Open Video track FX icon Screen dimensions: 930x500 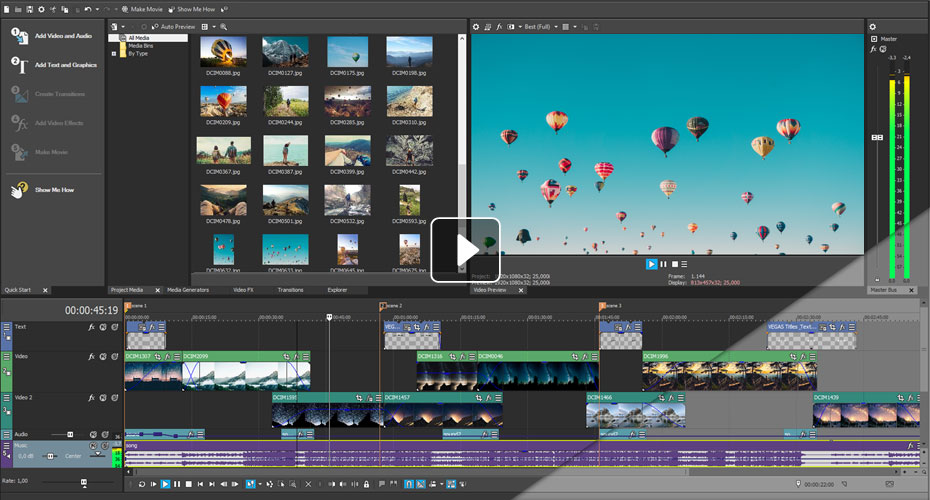[x=91, y=356]
